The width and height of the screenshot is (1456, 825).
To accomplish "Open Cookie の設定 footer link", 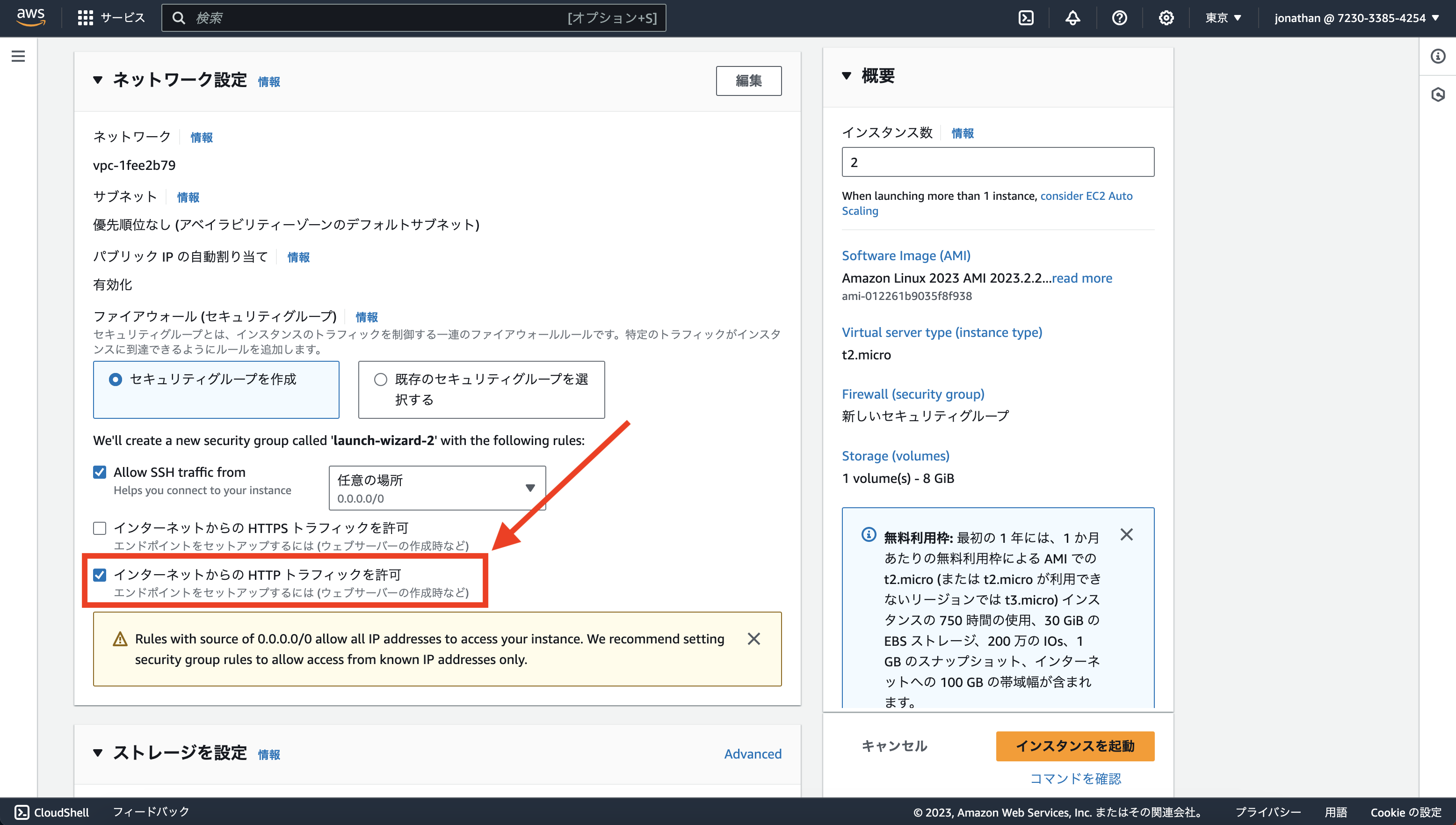I will (1405, 812).
